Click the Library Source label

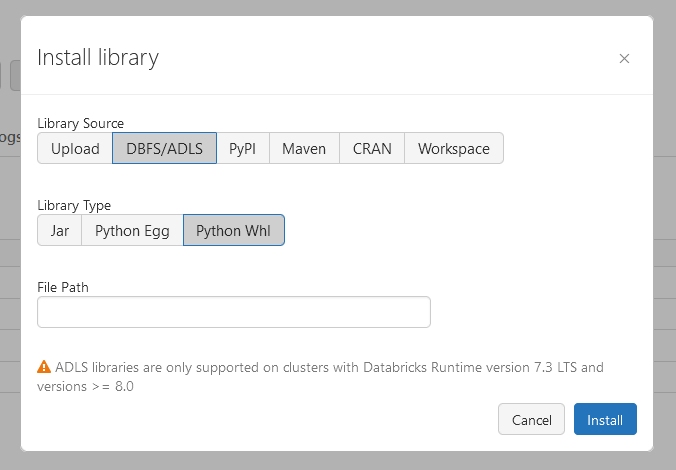(x=80, y=123)
